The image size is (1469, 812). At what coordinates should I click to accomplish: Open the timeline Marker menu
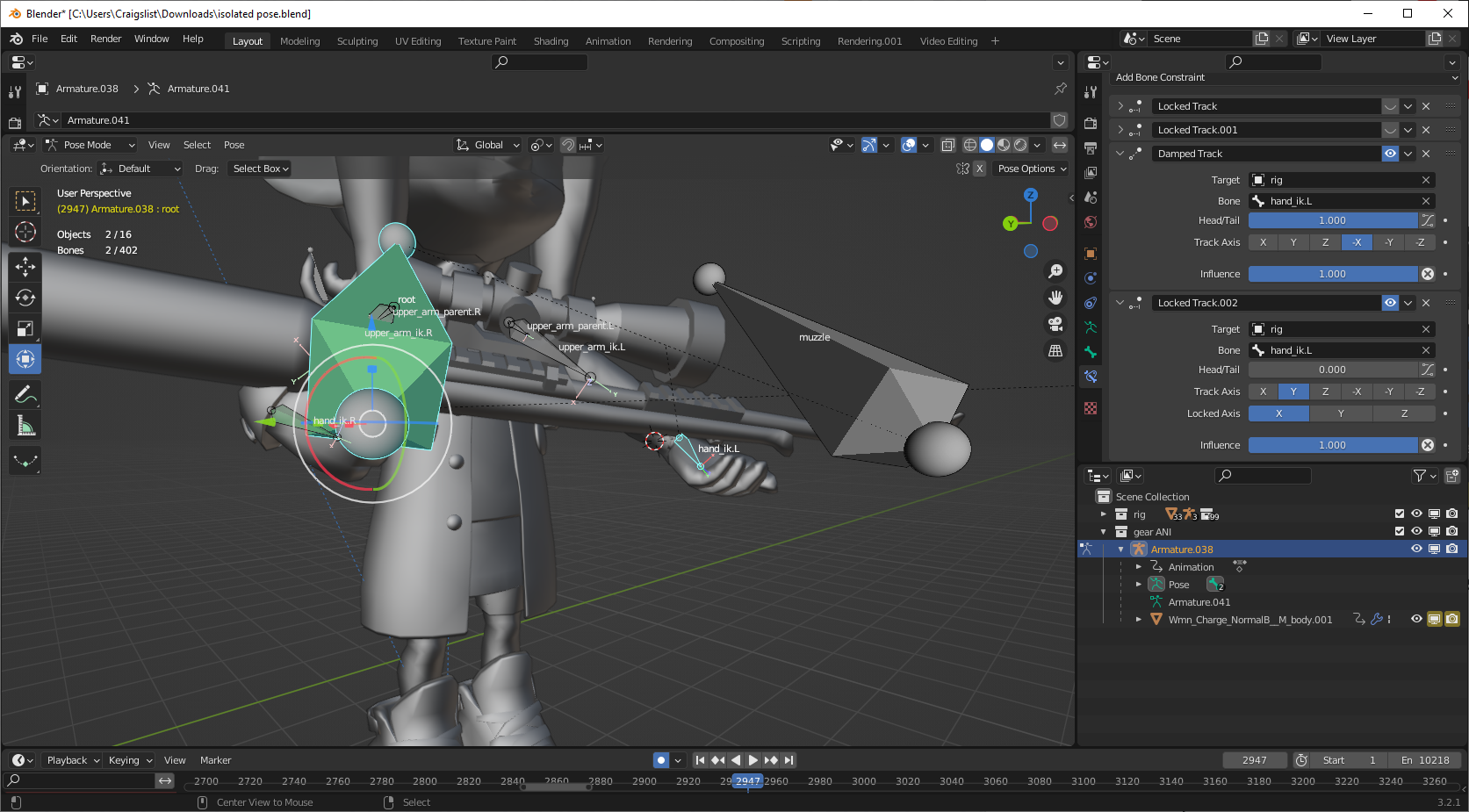click(x=215, y=760)
